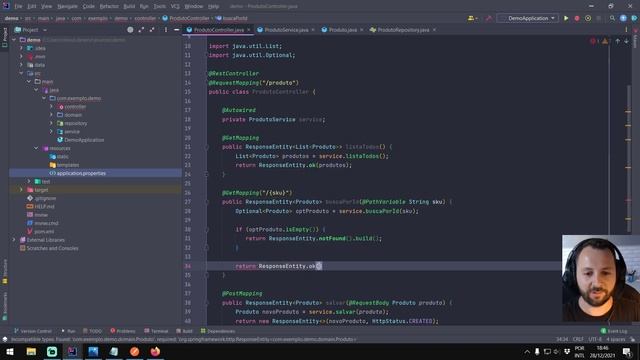
Task: Toggle Project sidebar vertical tab
Action: [x=4, y=38]
